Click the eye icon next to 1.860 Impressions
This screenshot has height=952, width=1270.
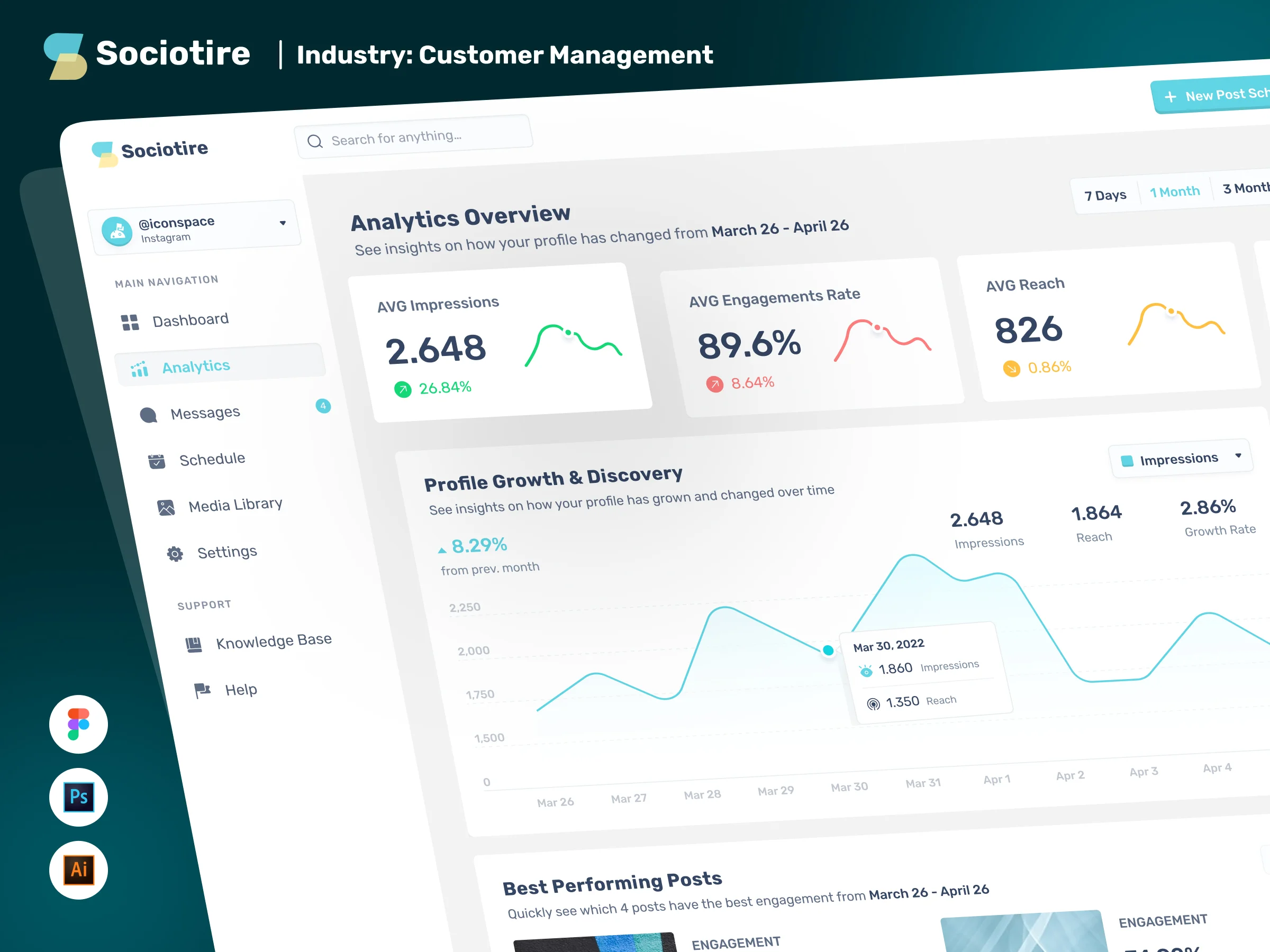866,671
